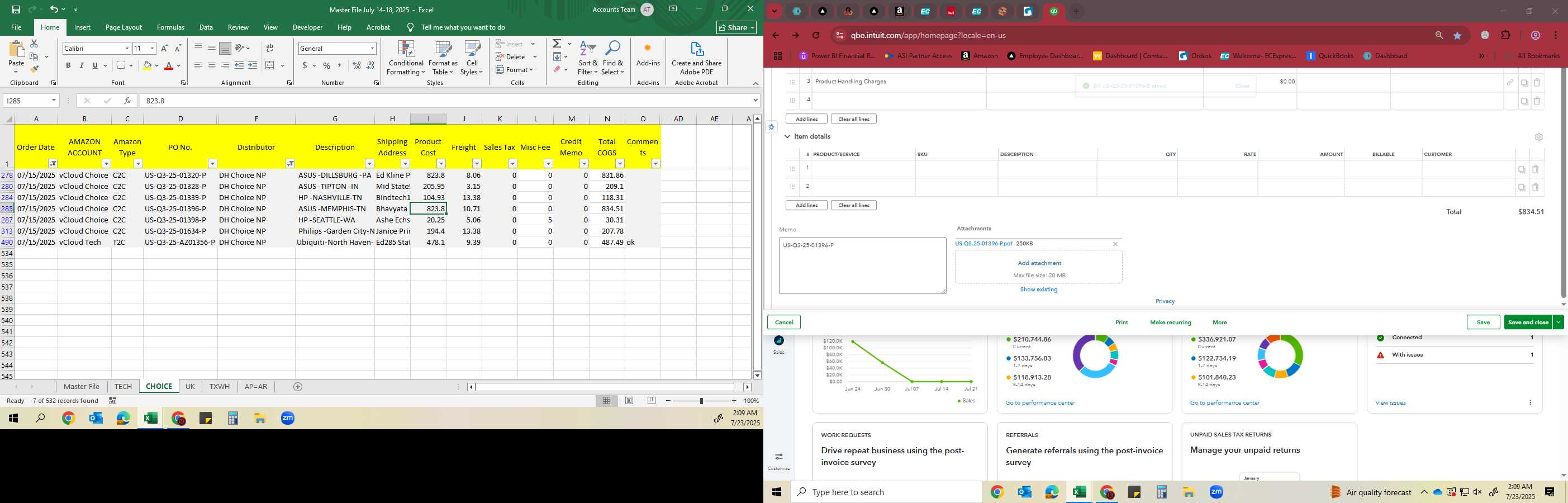Switch to the TECH sheet tab
Viewport: 1568px width, 503px height.
pos(123,387)
